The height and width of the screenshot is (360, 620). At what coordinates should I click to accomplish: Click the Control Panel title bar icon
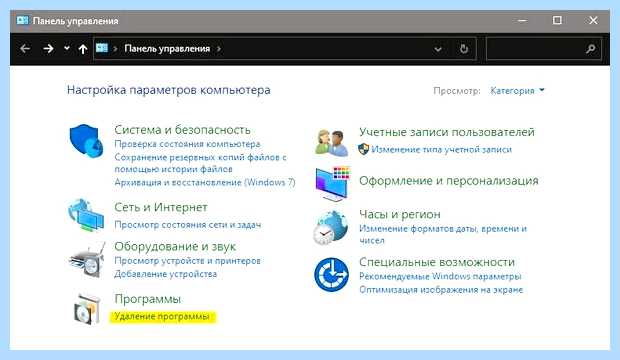23,20
